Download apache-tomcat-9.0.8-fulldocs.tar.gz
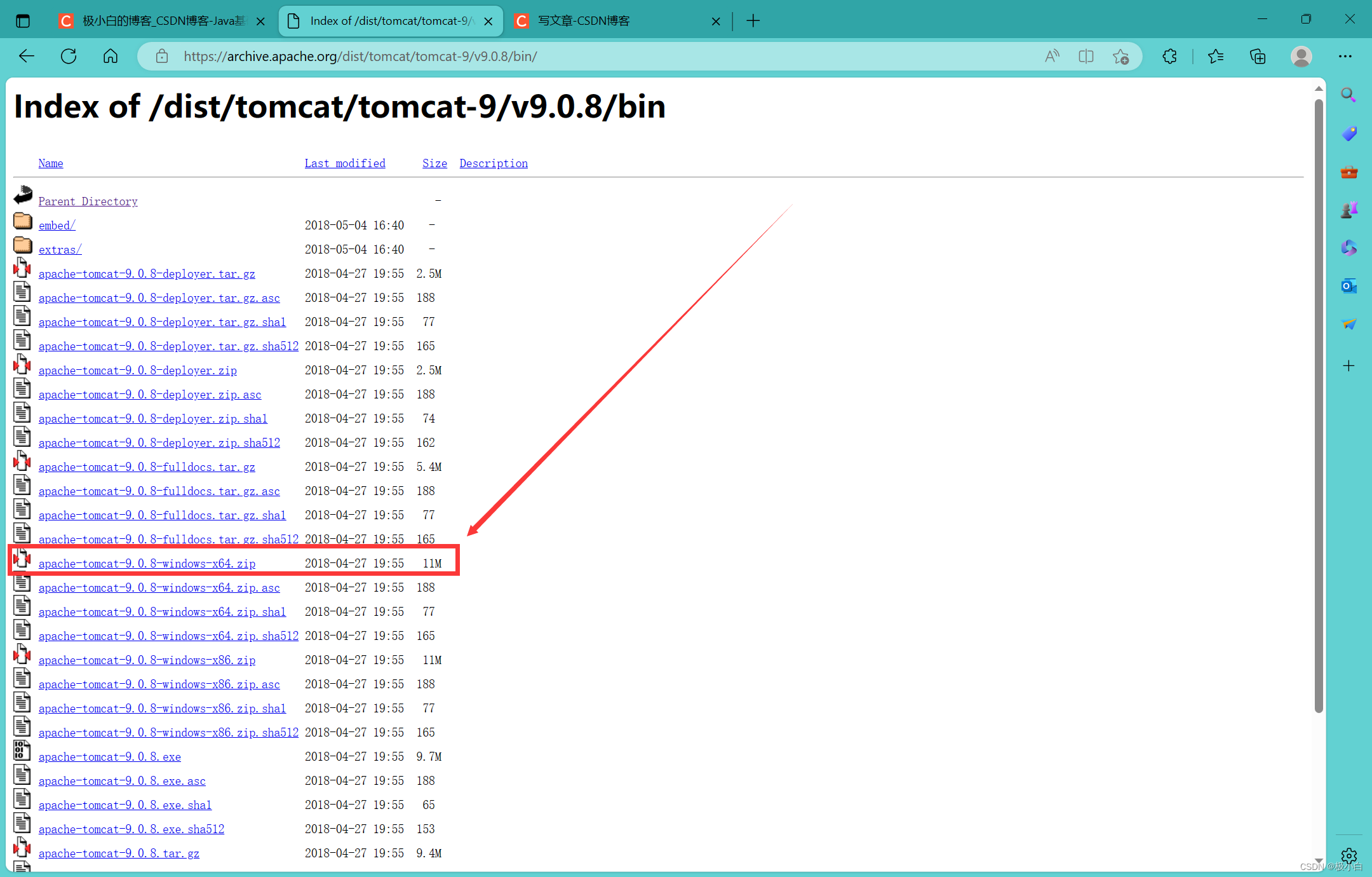The width and height of the screenshot is (1372, 877). click(x=147, y=467)
